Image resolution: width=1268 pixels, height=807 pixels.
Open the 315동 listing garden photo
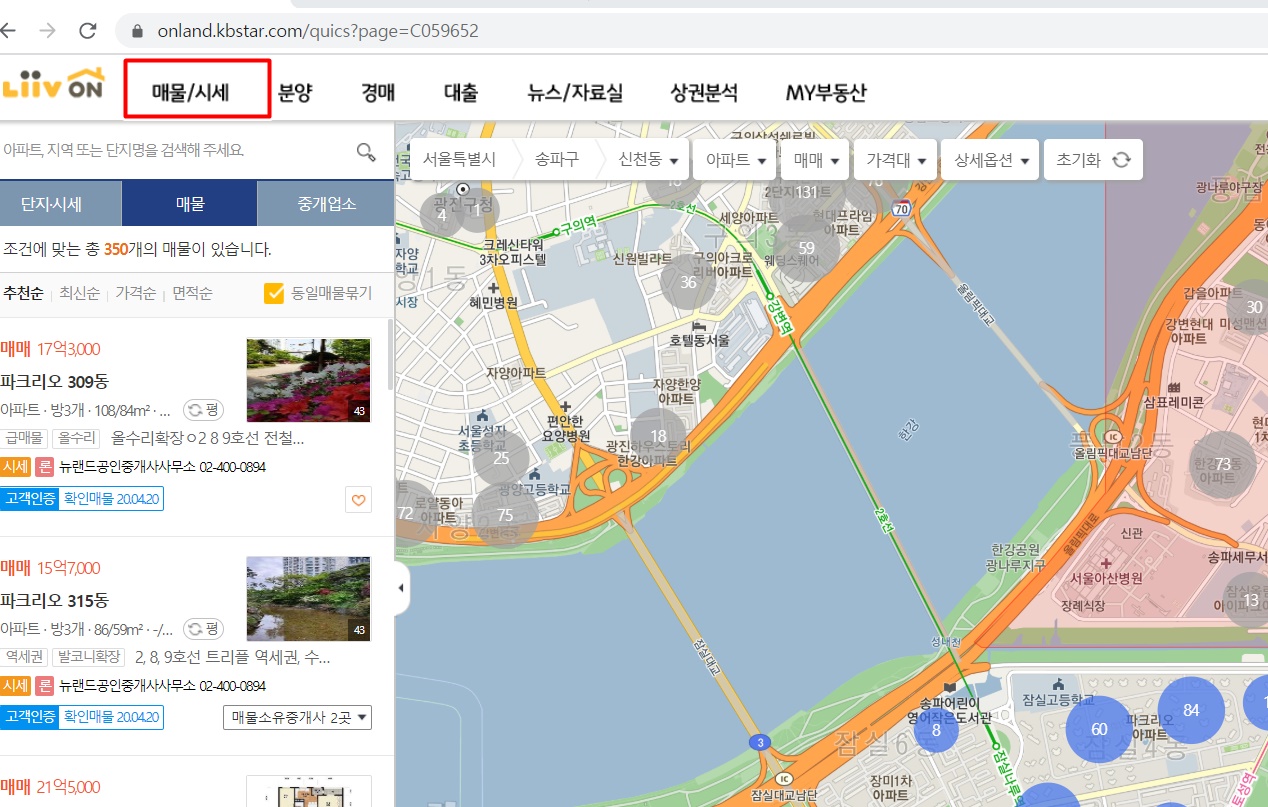[309, 598]
